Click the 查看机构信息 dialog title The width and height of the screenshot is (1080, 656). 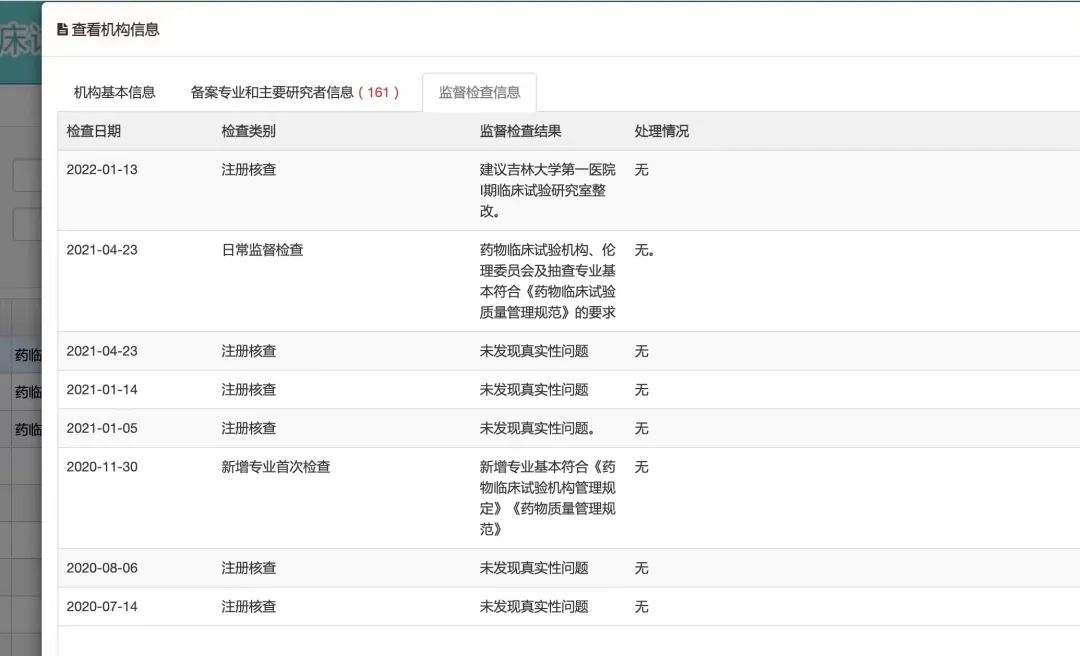[x=115, y=30]
